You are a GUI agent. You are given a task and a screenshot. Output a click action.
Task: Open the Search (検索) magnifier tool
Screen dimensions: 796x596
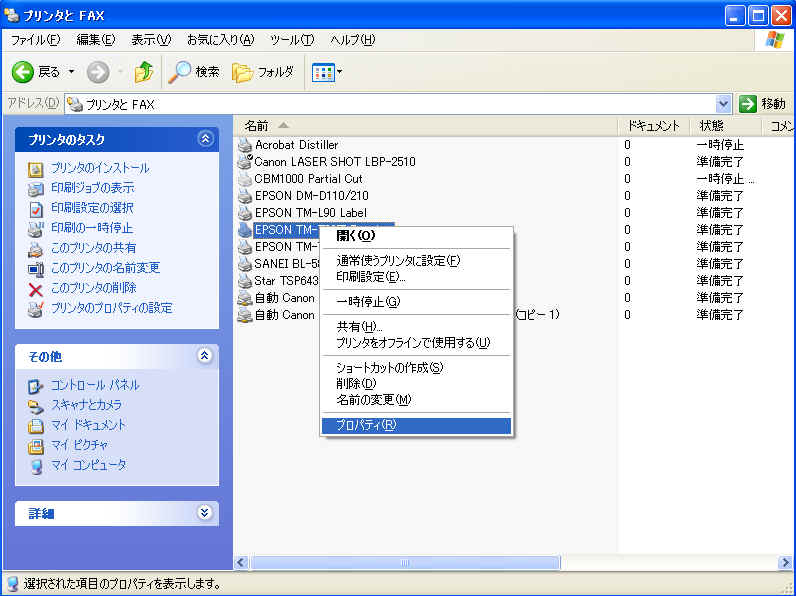(x=194, y=73)
